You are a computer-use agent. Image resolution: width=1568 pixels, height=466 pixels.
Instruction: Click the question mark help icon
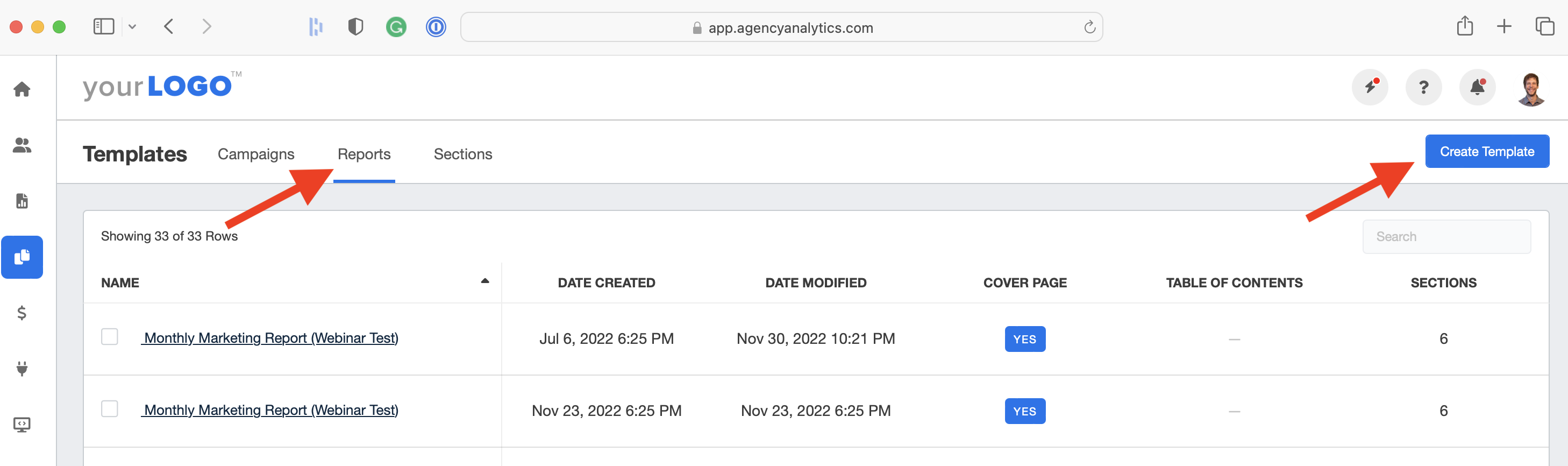coord(1423,88)
